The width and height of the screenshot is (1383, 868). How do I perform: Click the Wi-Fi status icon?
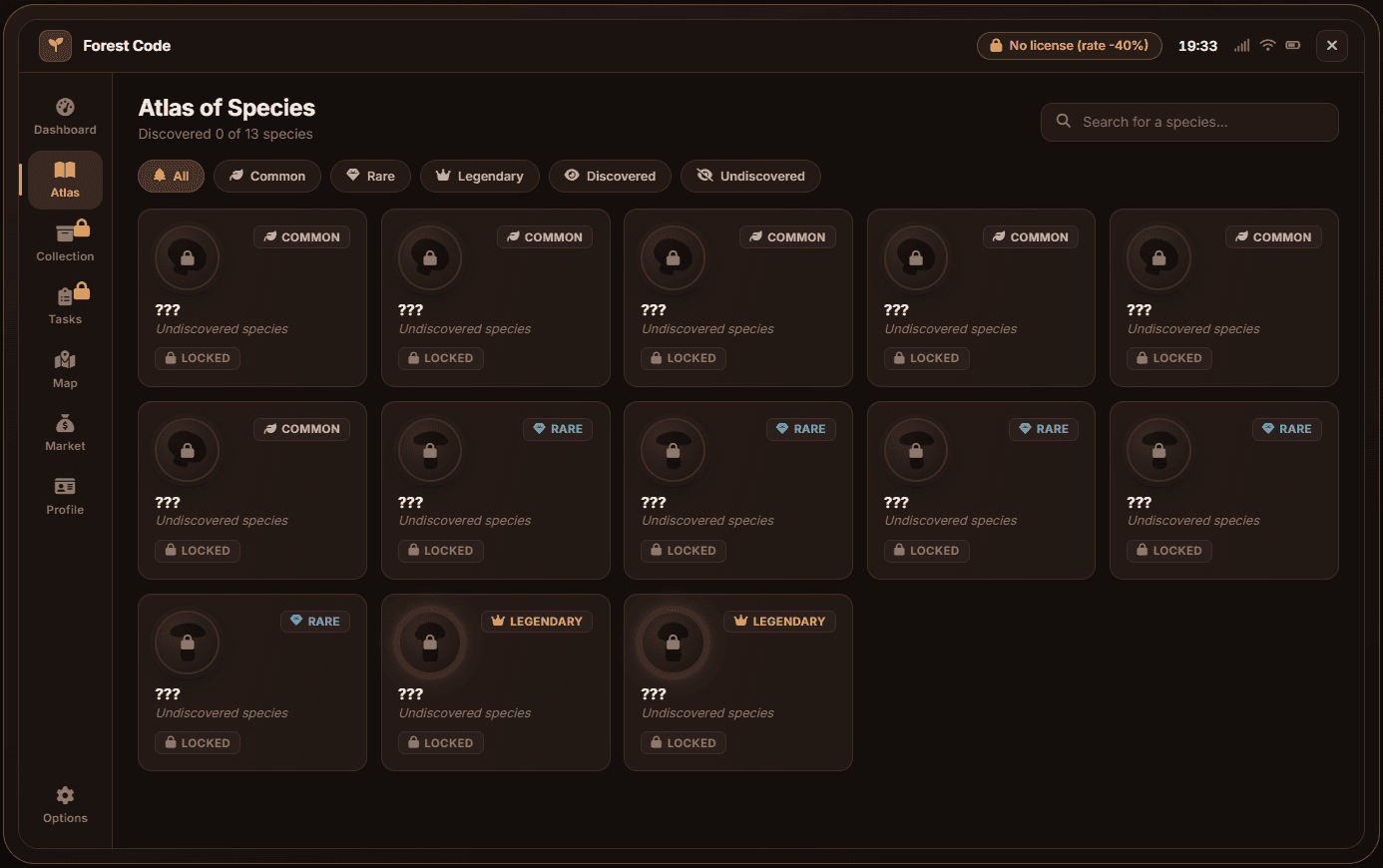[1267, 46]
